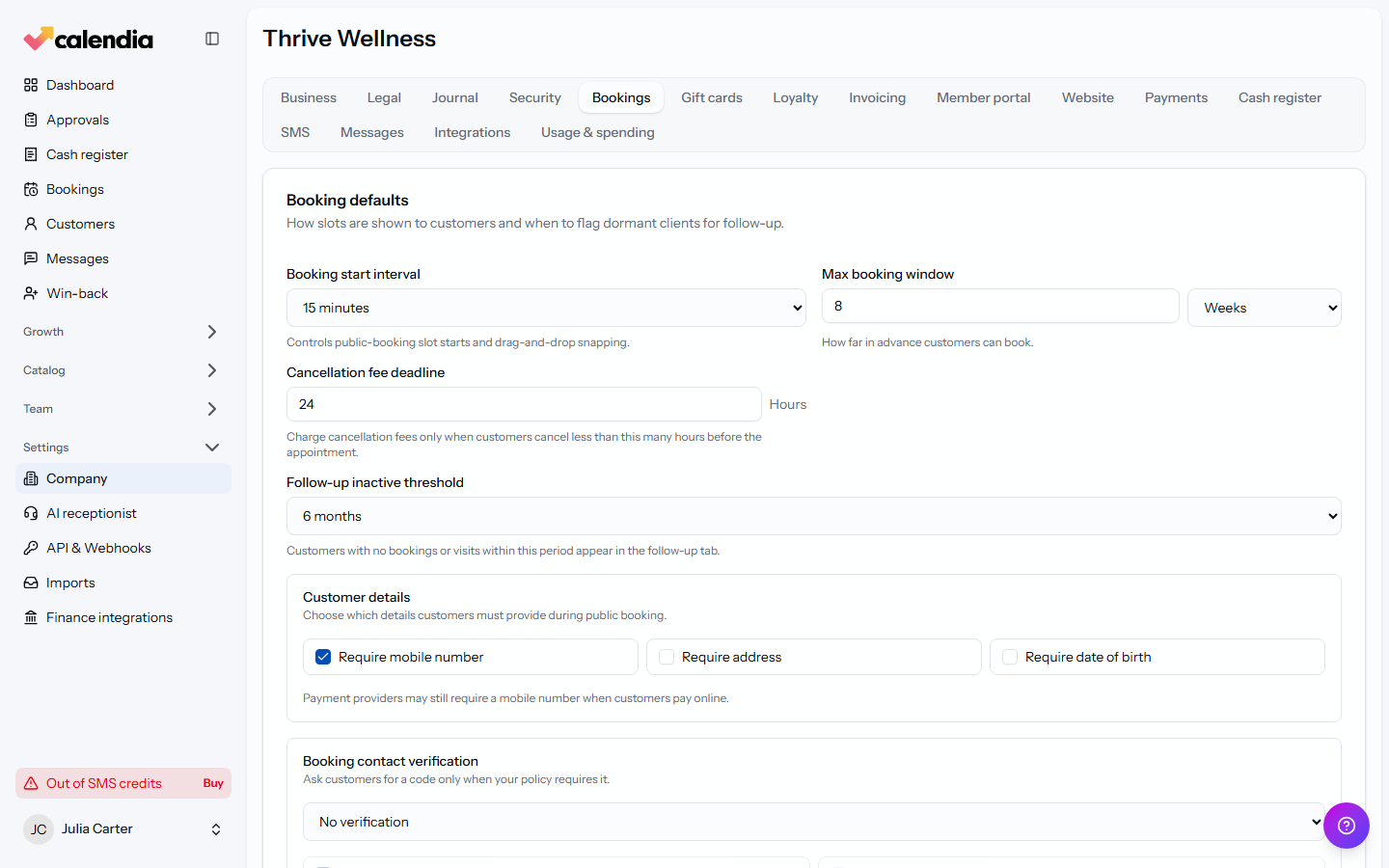This screenshot has width=1389, height=868.
Task: Open Follow-up inactive threshold dropdown
Action: 814,516
